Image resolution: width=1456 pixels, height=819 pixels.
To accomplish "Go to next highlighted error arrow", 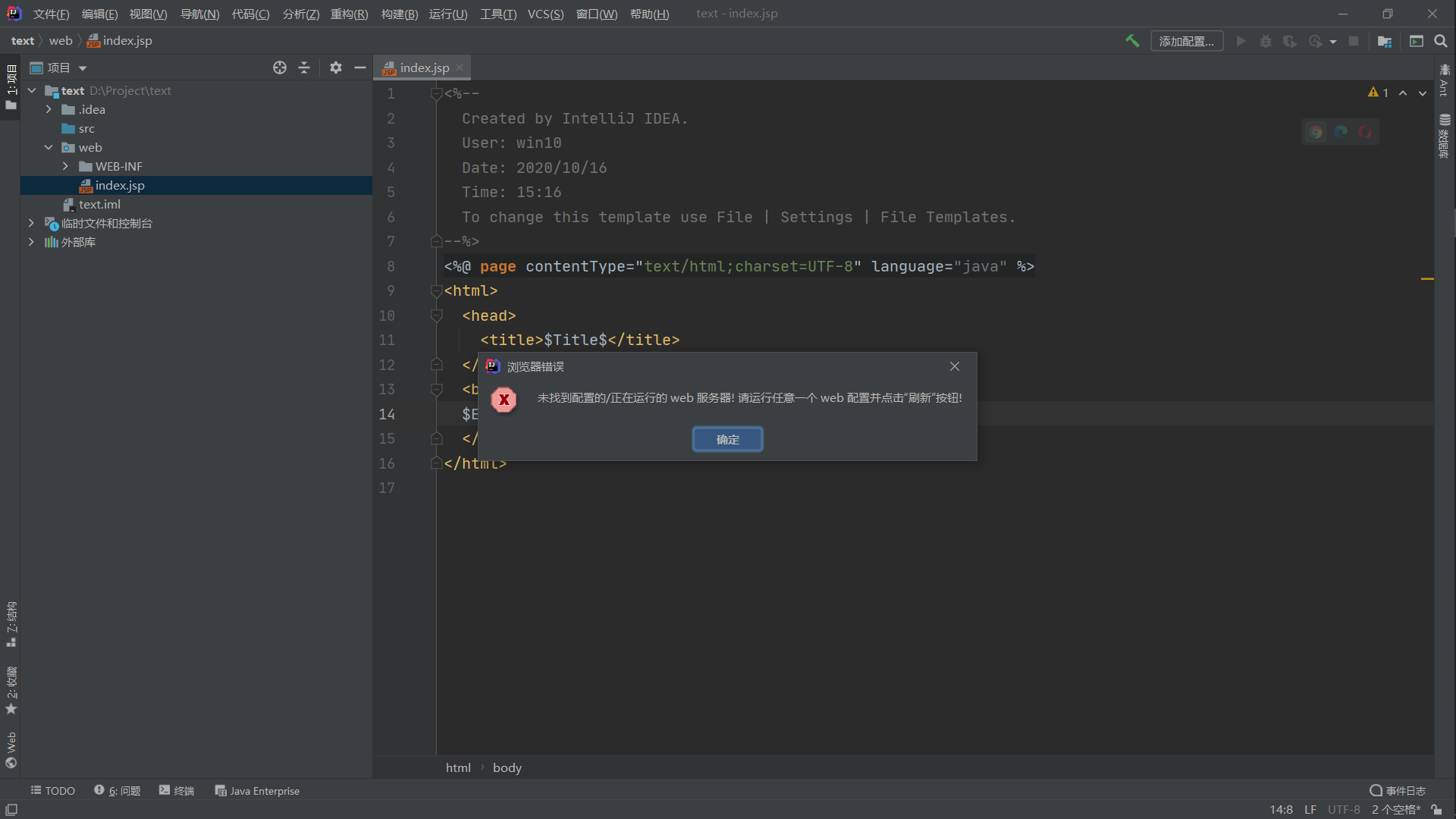I will click(x=1423, y=93).
